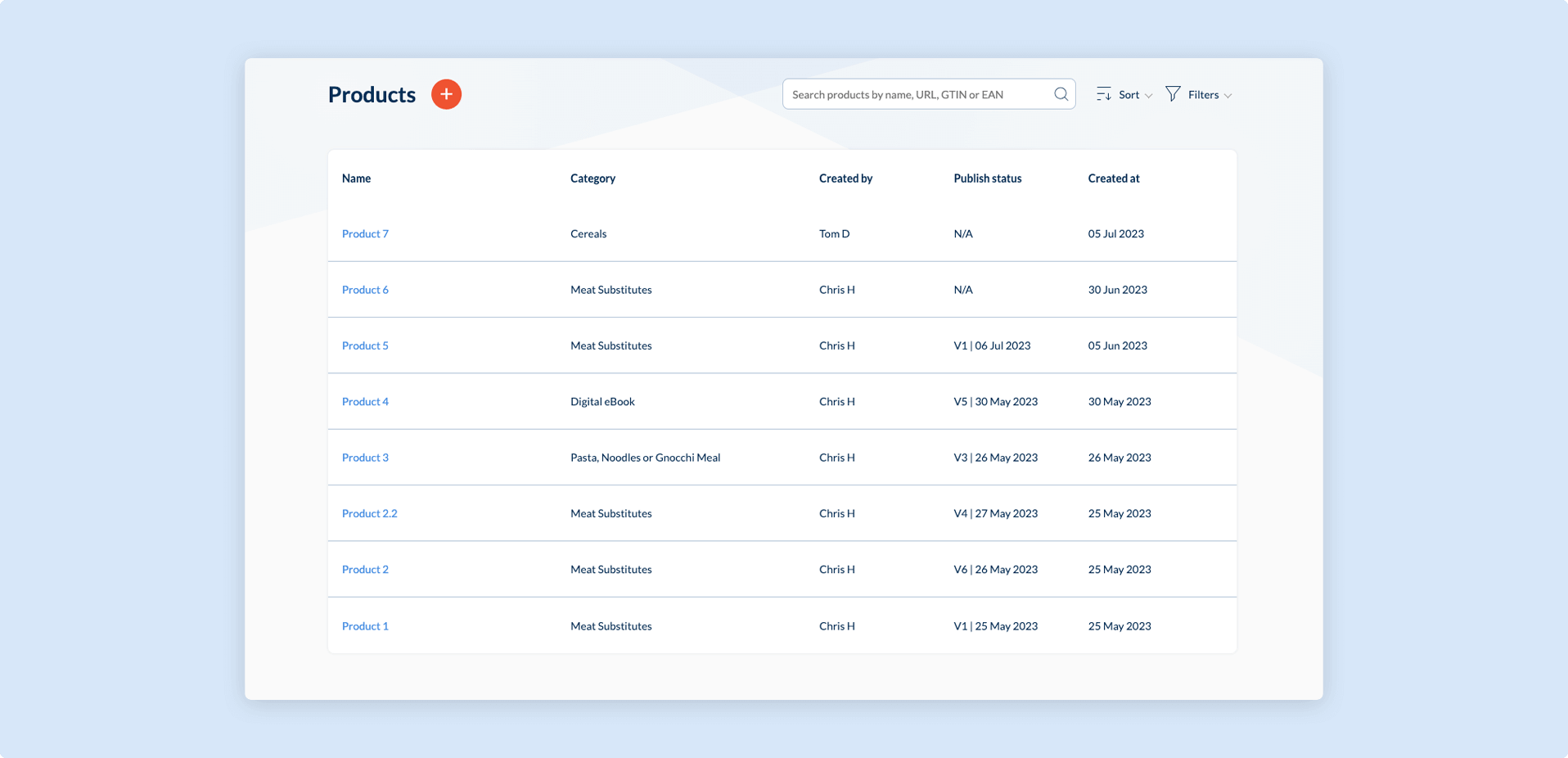Open the Product 2 link
The height and width of the screenshot is (758, 1568).
[x=365, y=570]
